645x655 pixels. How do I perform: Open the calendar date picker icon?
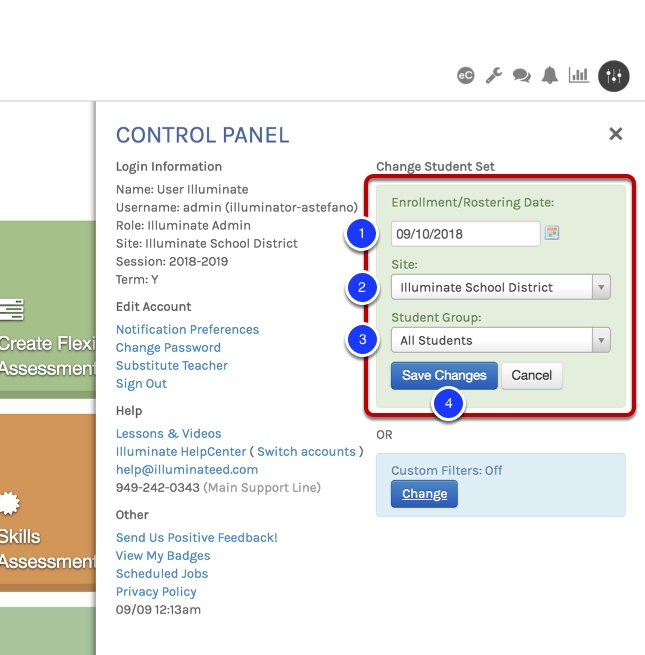[x=552, y=233]
